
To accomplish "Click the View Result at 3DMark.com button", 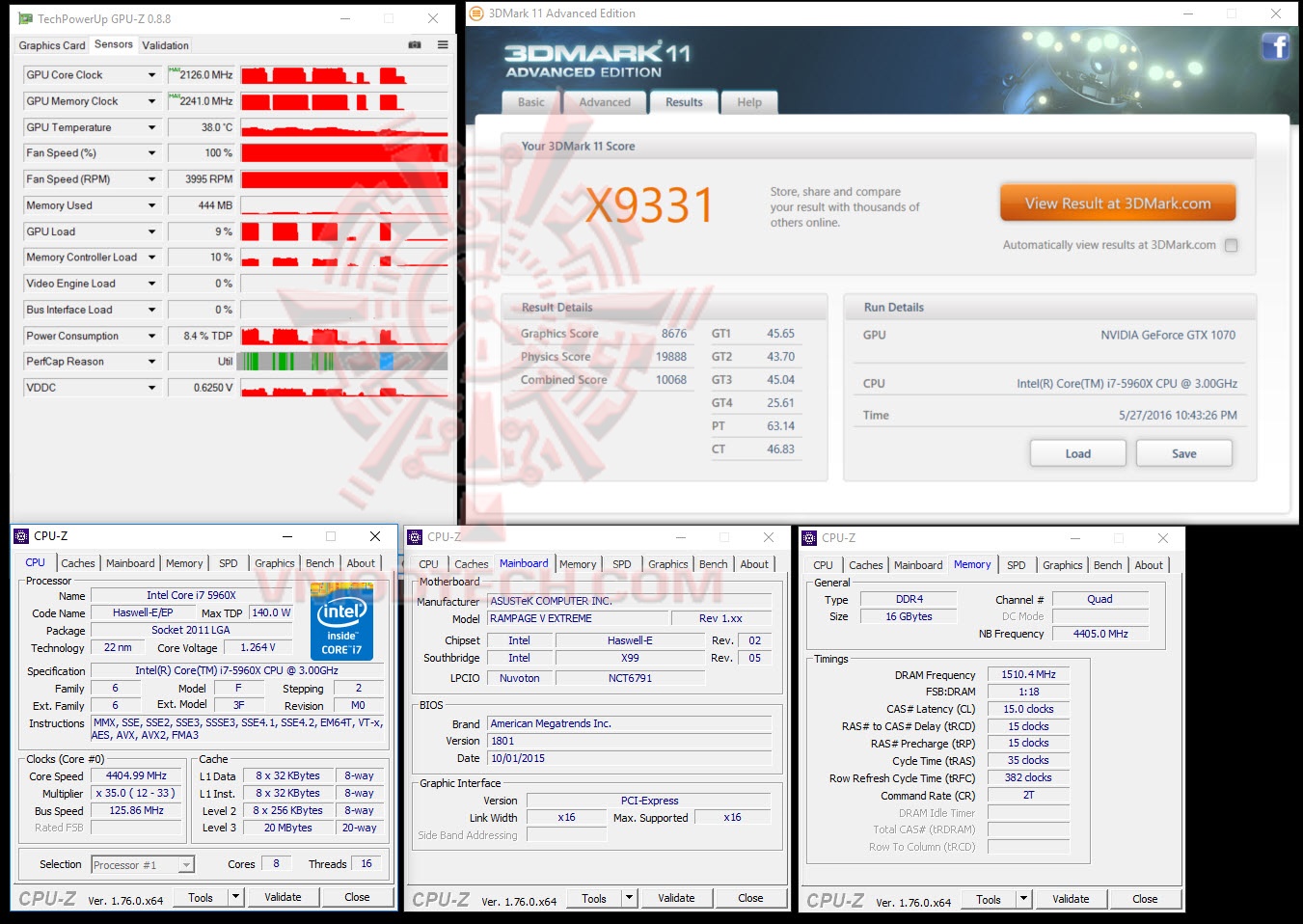I will pos(1118,204).
